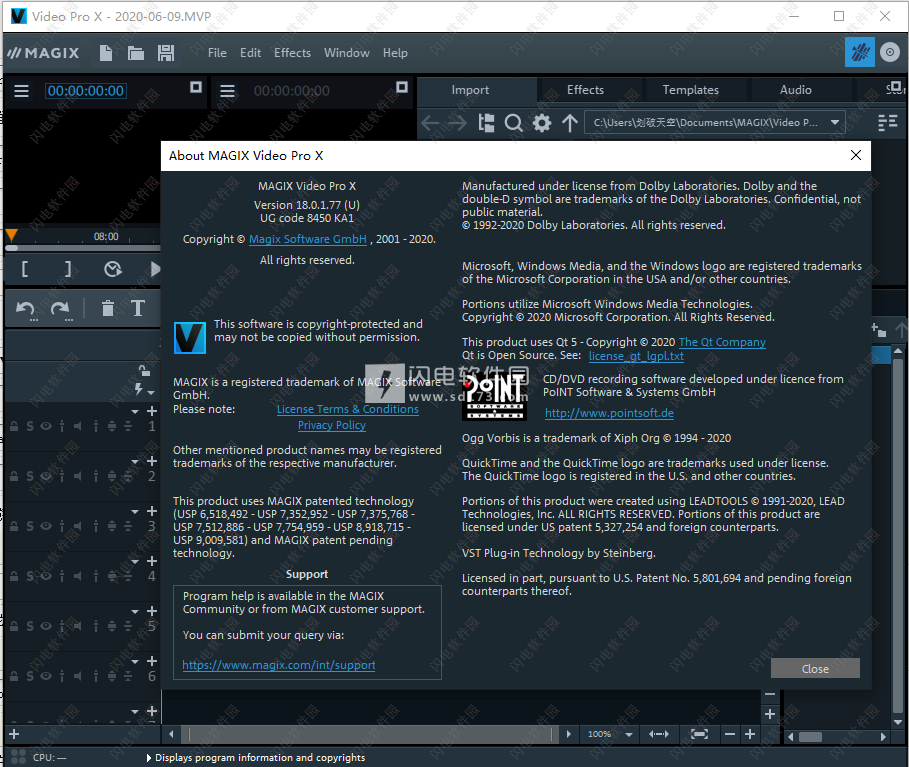This screenshot has width=909, height=767.
Task: Click the clock-with-play range playback icon
Action: pyautogui.click(x=112, y=269)
